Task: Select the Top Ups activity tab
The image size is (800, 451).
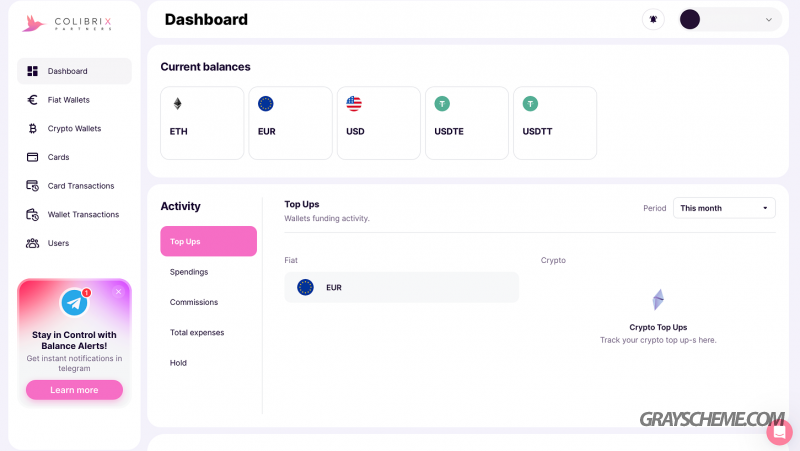Action: tap(208, 241)
